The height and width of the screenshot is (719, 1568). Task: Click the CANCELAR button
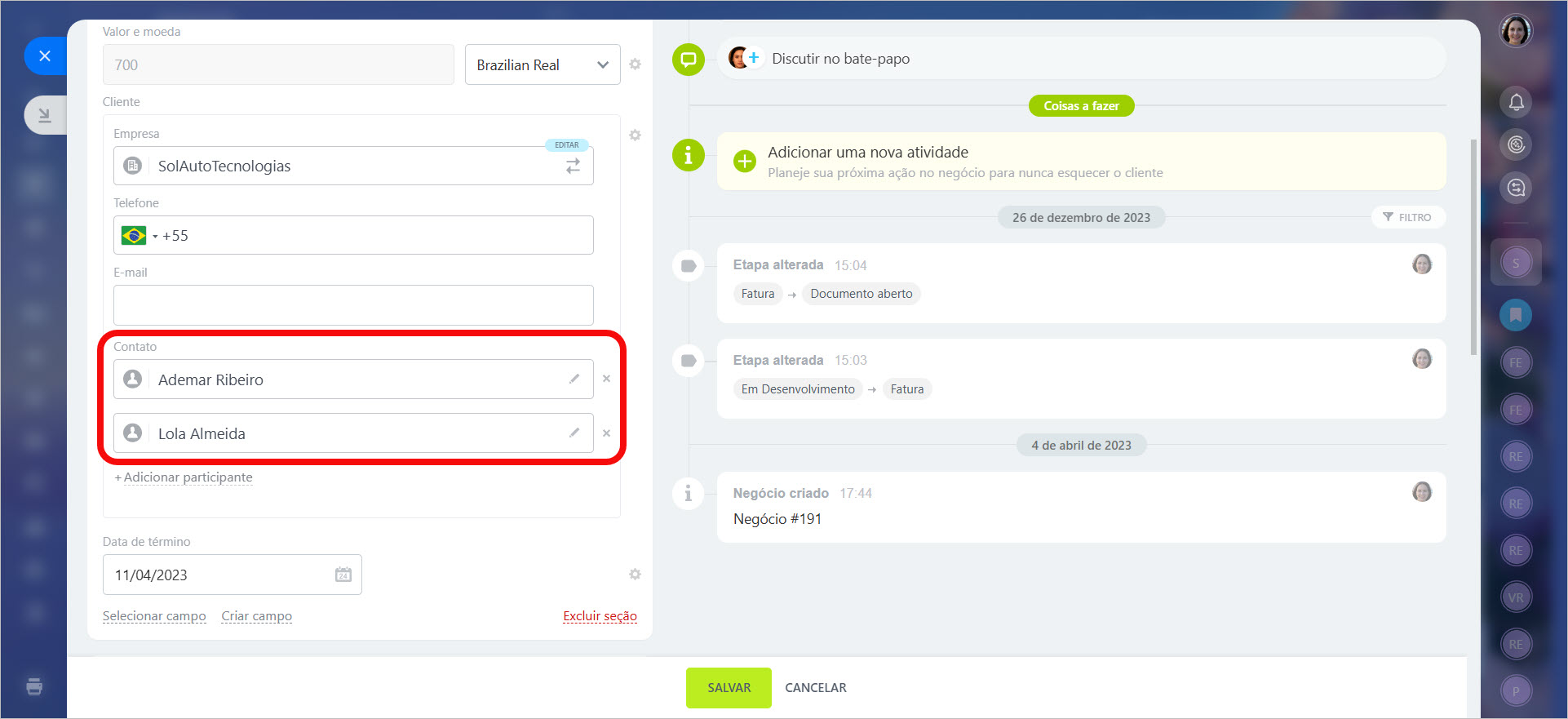[816, 688]
